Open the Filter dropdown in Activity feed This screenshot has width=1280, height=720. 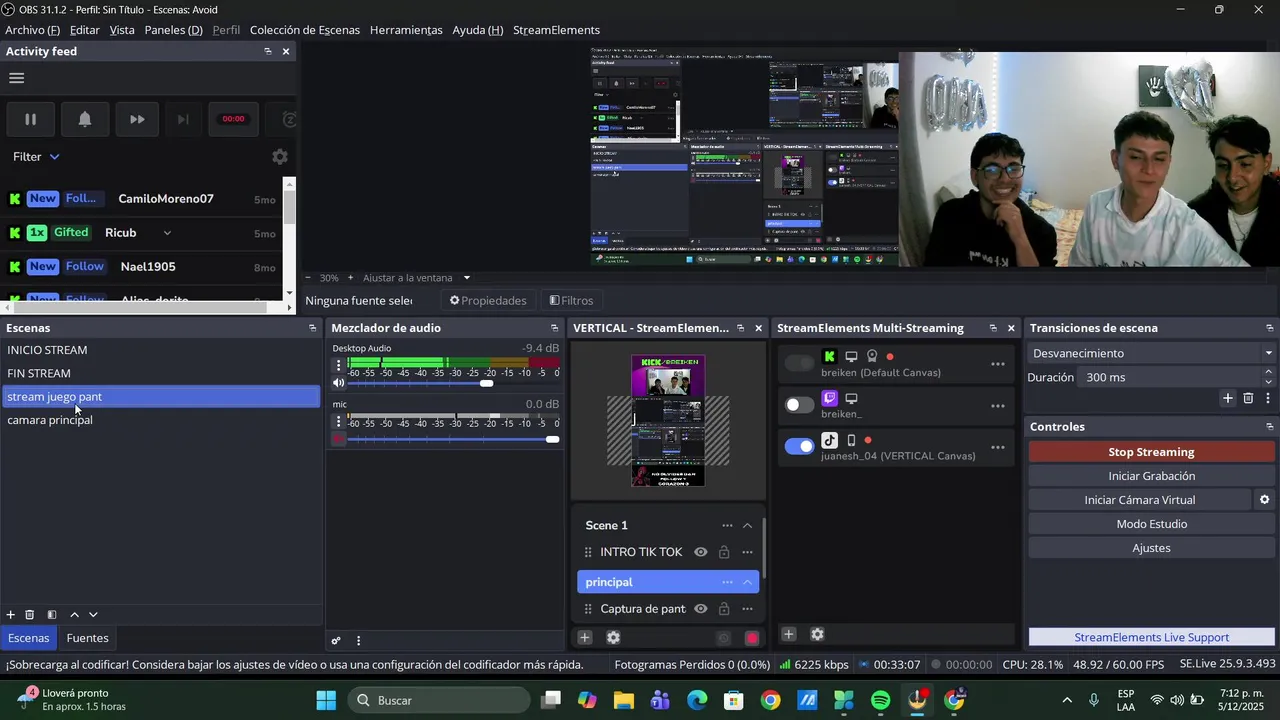[36, 157]
